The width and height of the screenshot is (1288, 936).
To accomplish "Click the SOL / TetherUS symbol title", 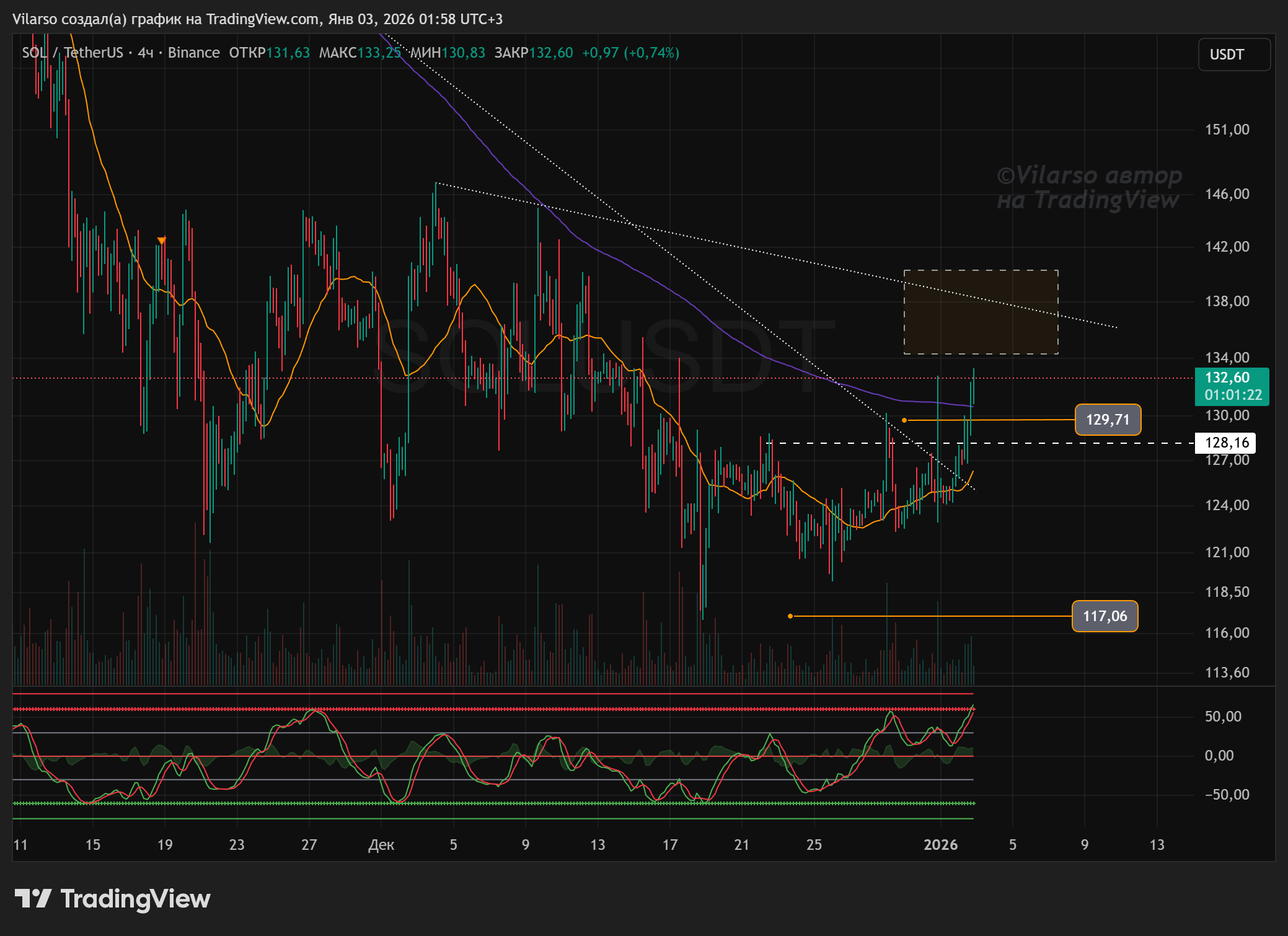I will [73, 53].
